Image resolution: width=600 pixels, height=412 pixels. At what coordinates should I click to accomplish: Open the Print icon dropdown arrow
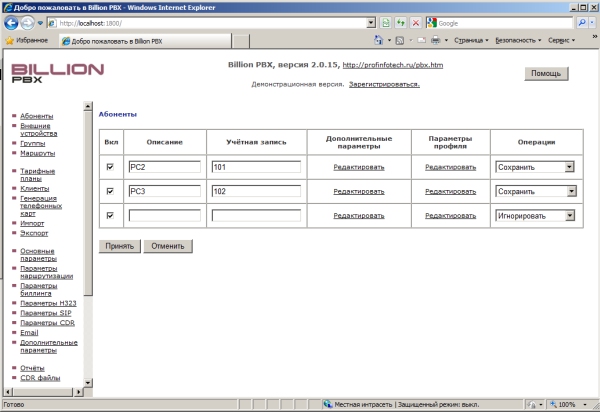(x=446, y=40)
